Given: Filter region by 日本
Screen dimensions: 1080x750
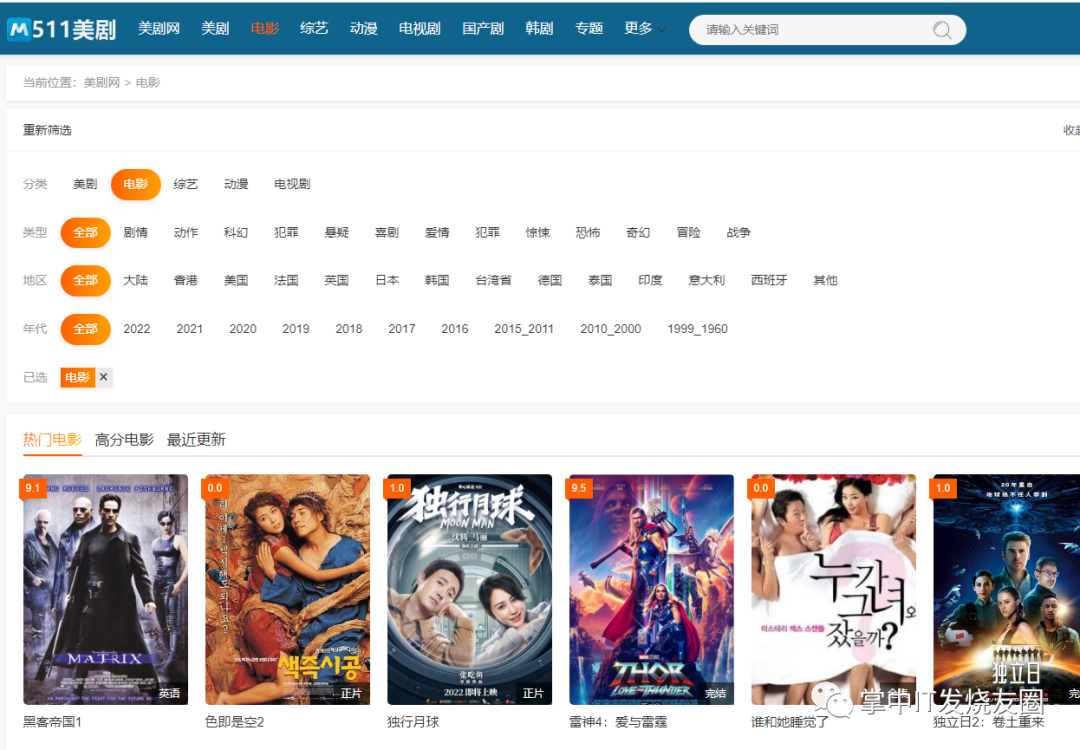Looking at the screenshot, I should tap(387, 280).
